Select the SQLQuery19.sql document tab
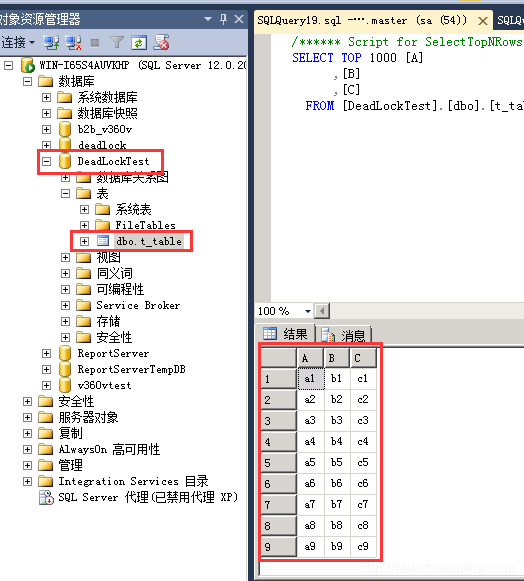 pos(362,20)
